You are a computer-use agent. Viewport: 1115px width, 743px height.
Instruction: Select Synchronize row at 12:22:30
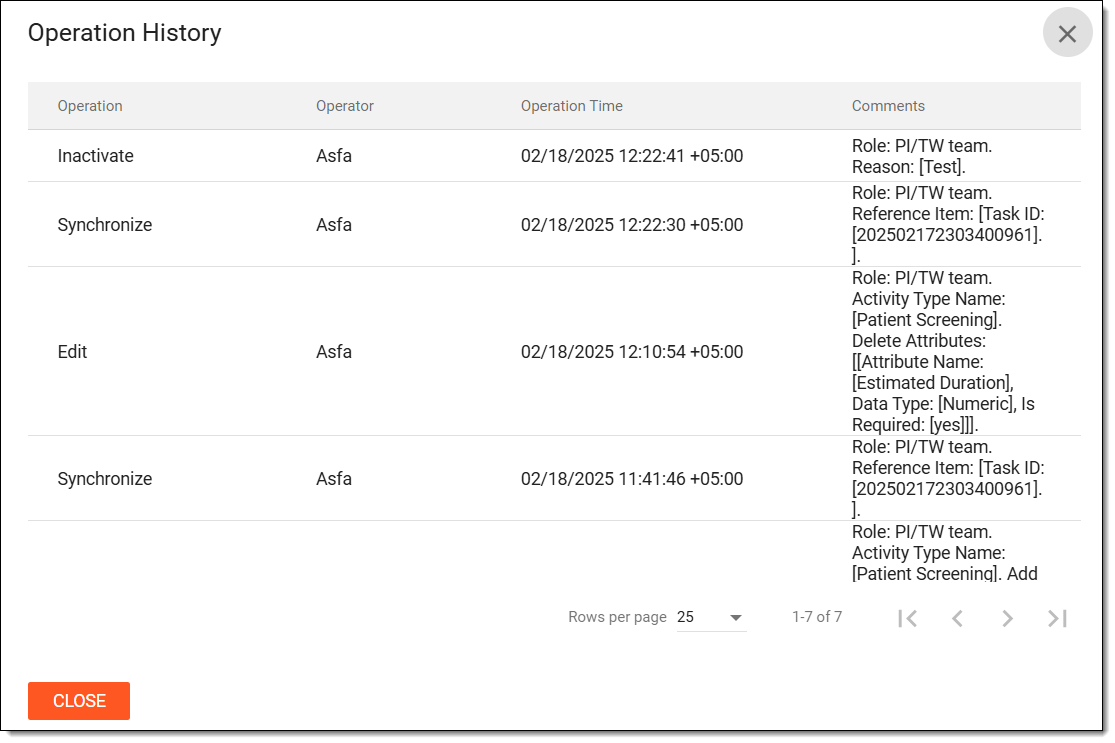pos(554,225)
